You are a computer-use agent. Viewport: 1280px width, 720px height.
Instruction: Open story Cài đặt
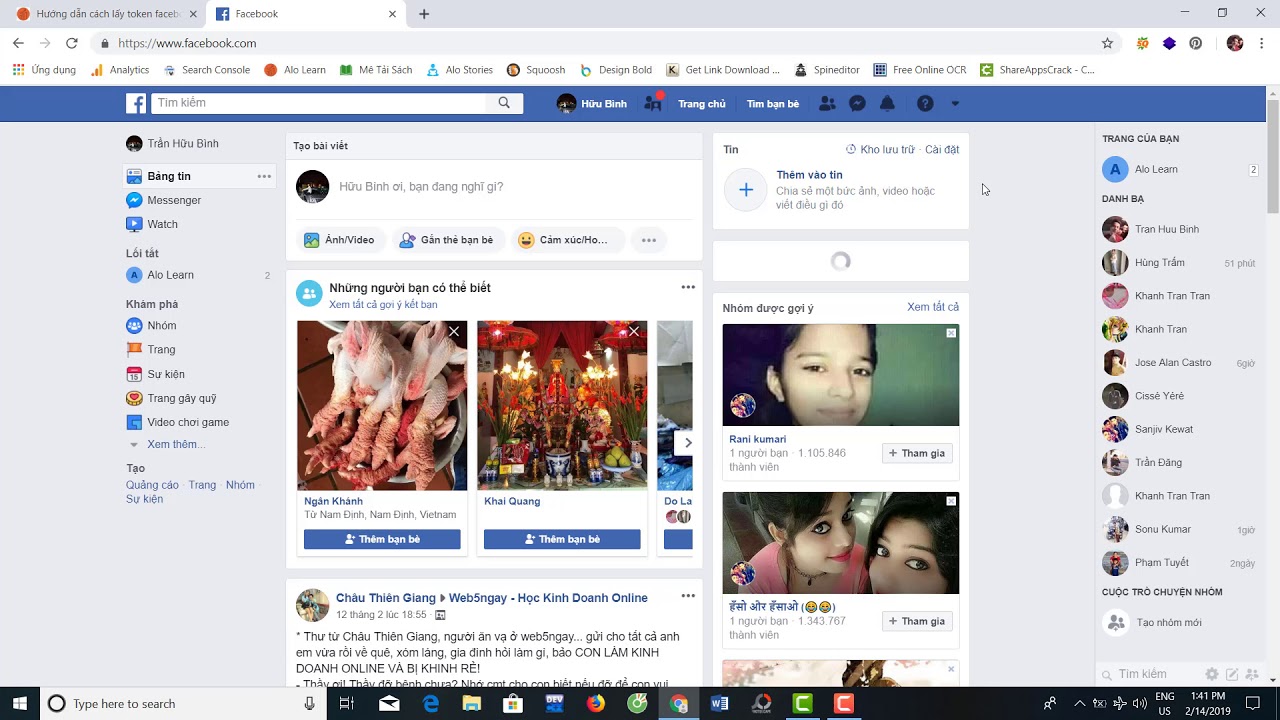(942, 150)
